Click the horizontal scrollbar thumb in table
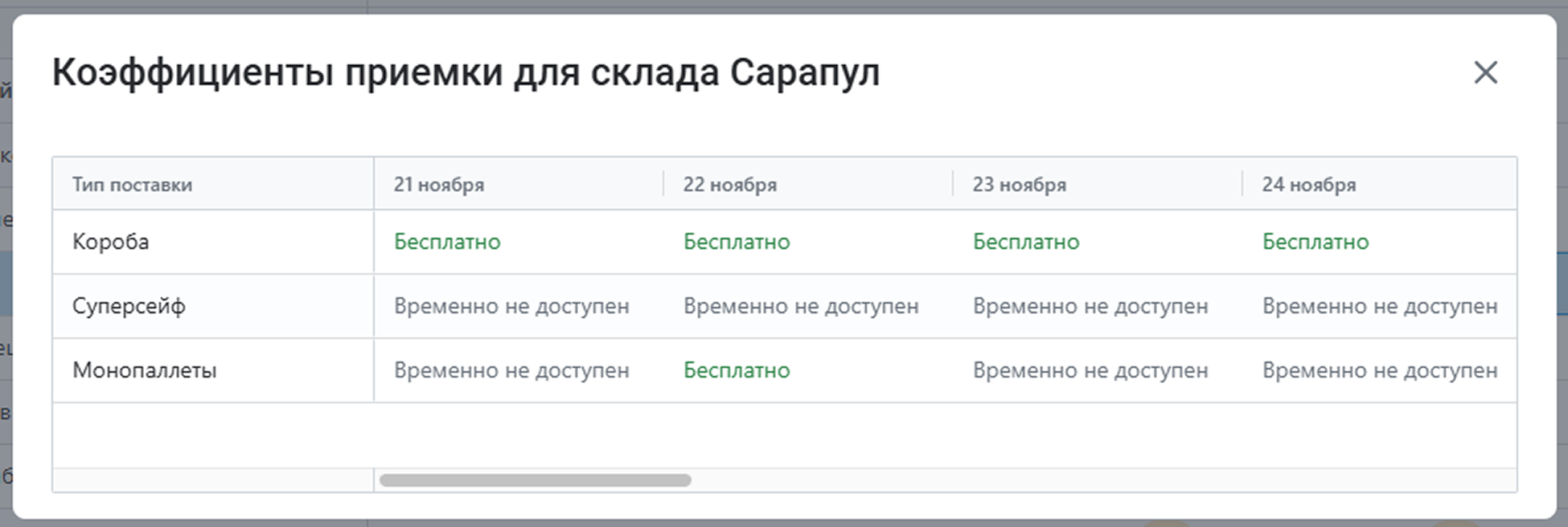This screenshot has width=1568, height=527. click(535, 480)
